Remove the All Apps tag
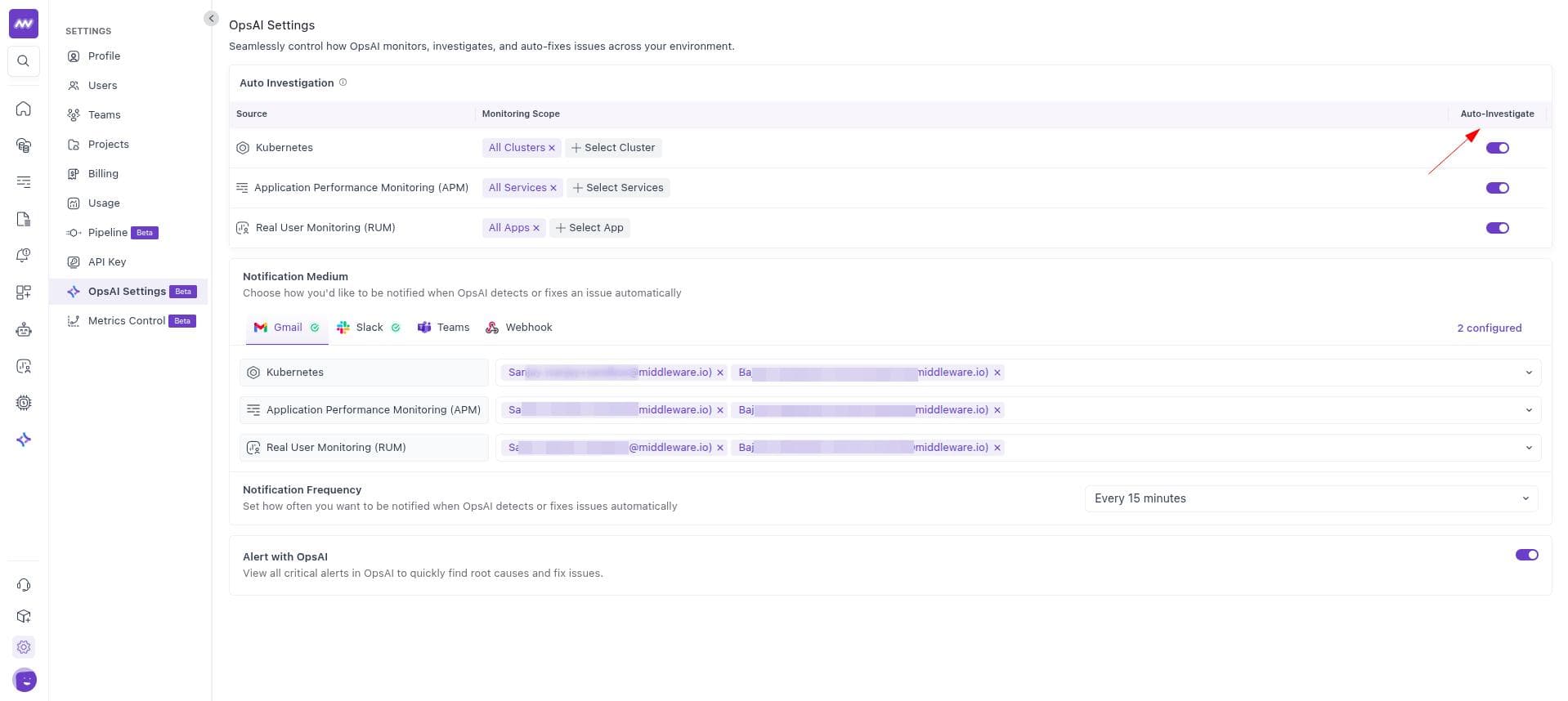Viewport: 1568px width, 701px height. pyautogui.click(x=536, y=228)
